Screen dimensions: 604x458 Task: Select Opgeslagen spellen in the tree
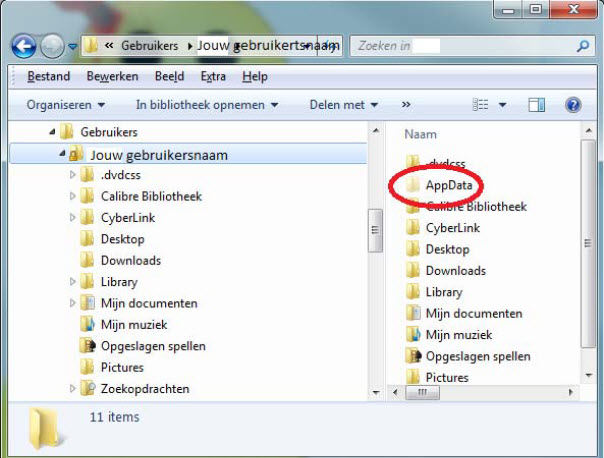[x=153, y=346]
